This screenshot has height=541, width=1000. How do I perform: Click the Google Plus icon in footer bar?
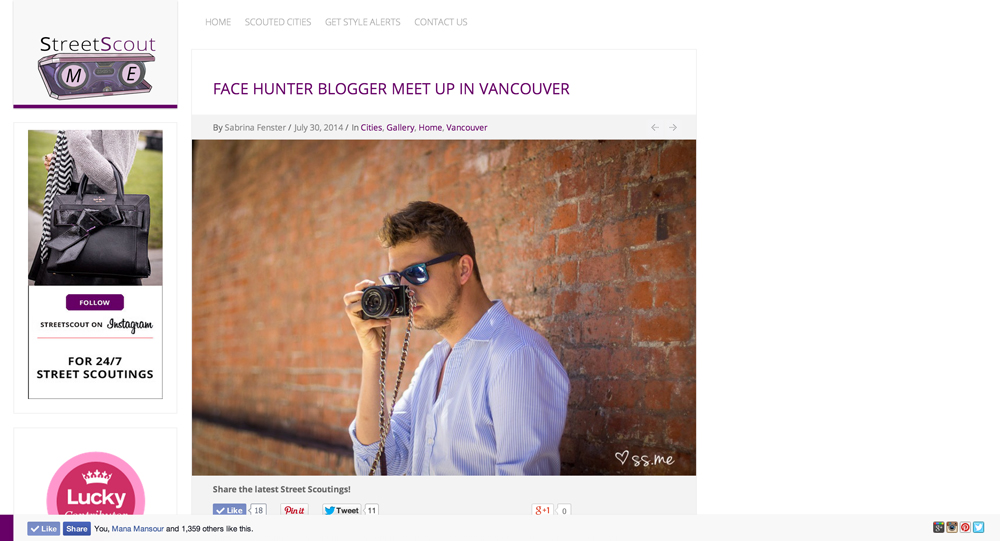click(x=938, y=527)
